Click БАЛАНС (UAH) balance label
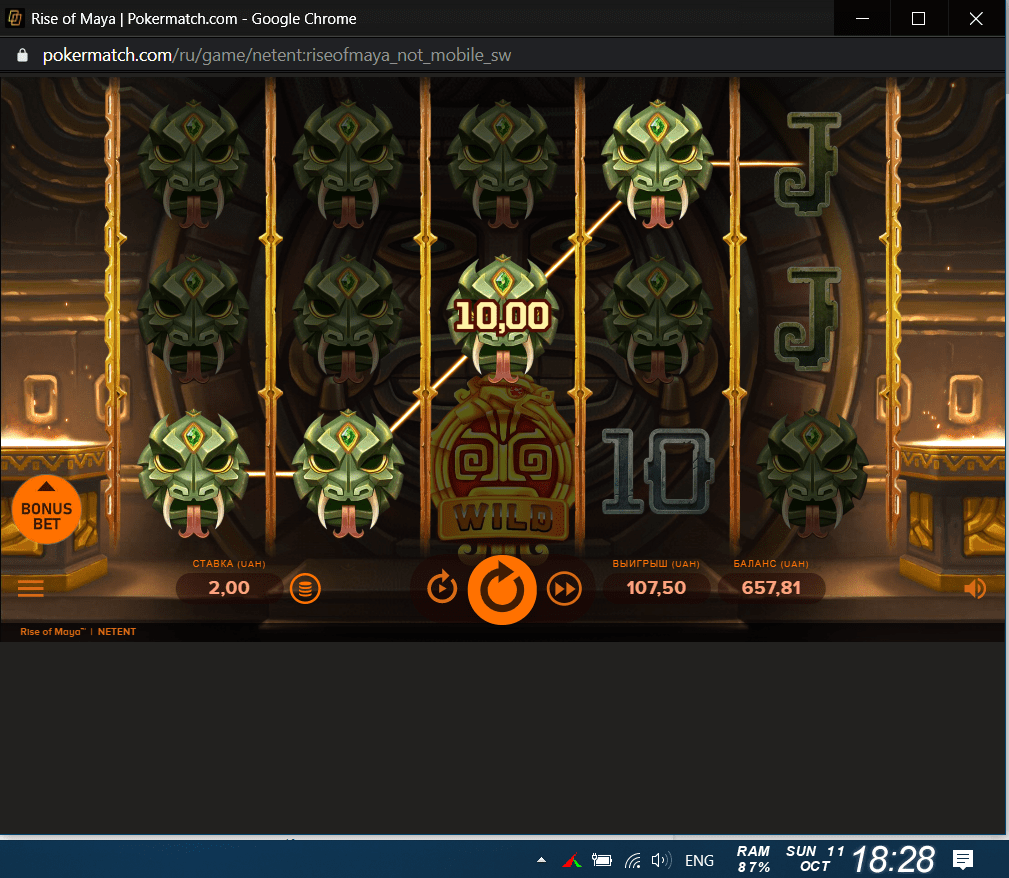Image resolution: width=1009 pixels, height=878 pixels. point(771,564)
